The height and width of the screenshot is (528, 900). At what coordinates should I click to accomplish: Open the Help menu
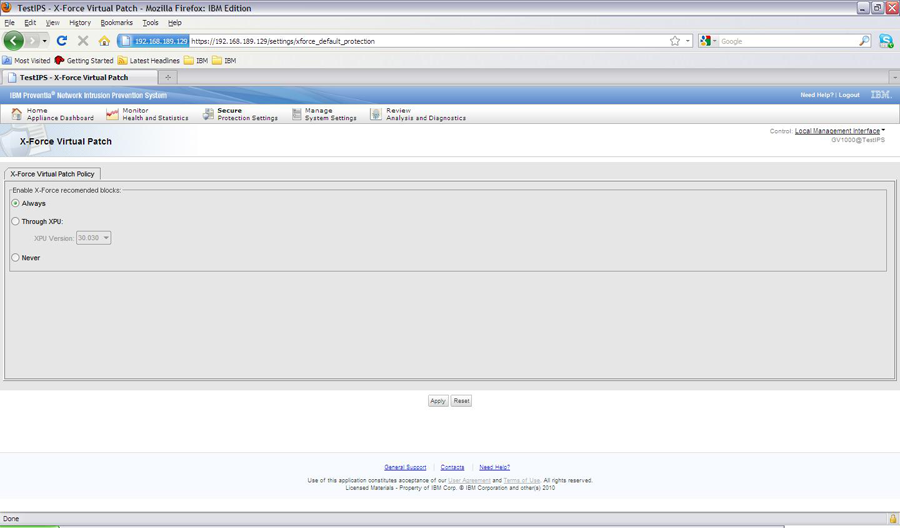[174, 23]
